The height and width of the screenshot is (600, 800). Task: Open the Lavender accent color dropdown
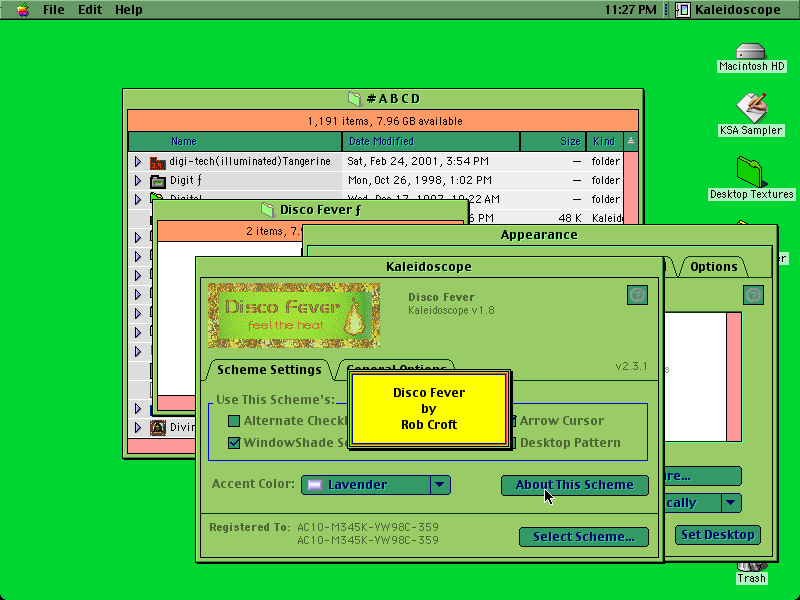[376, 485]
